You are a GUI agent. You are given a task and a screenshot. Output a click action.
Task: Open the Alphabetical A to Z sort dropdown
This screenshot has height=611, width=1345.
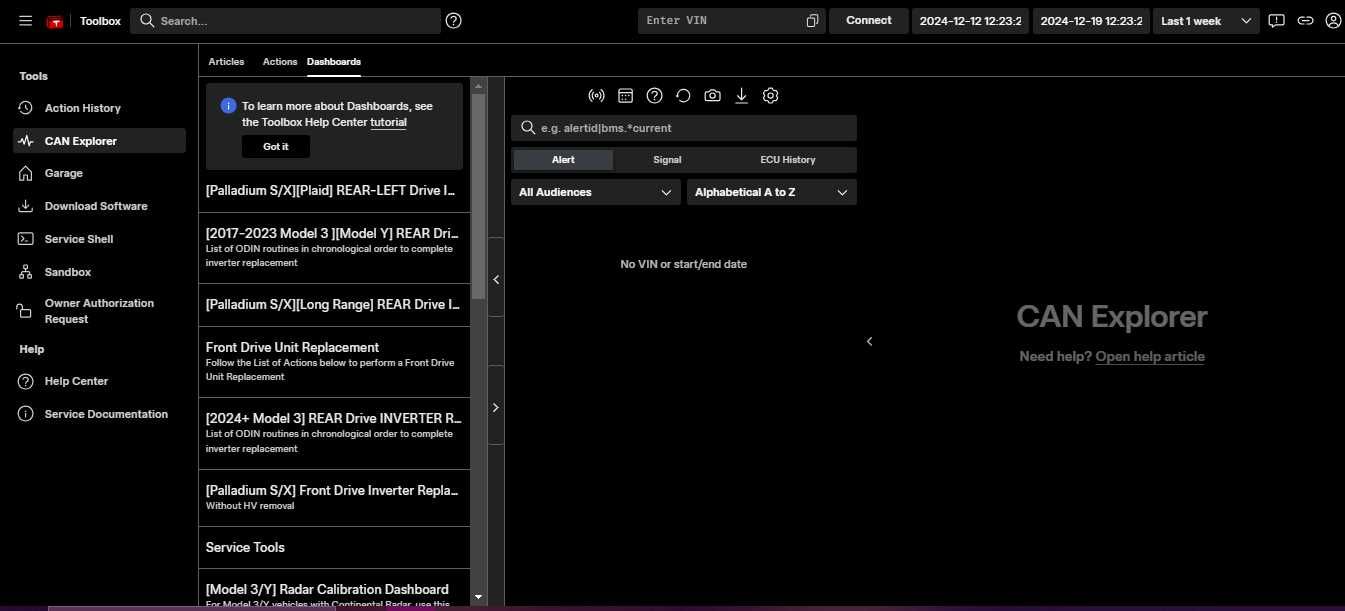coord(772,192)
